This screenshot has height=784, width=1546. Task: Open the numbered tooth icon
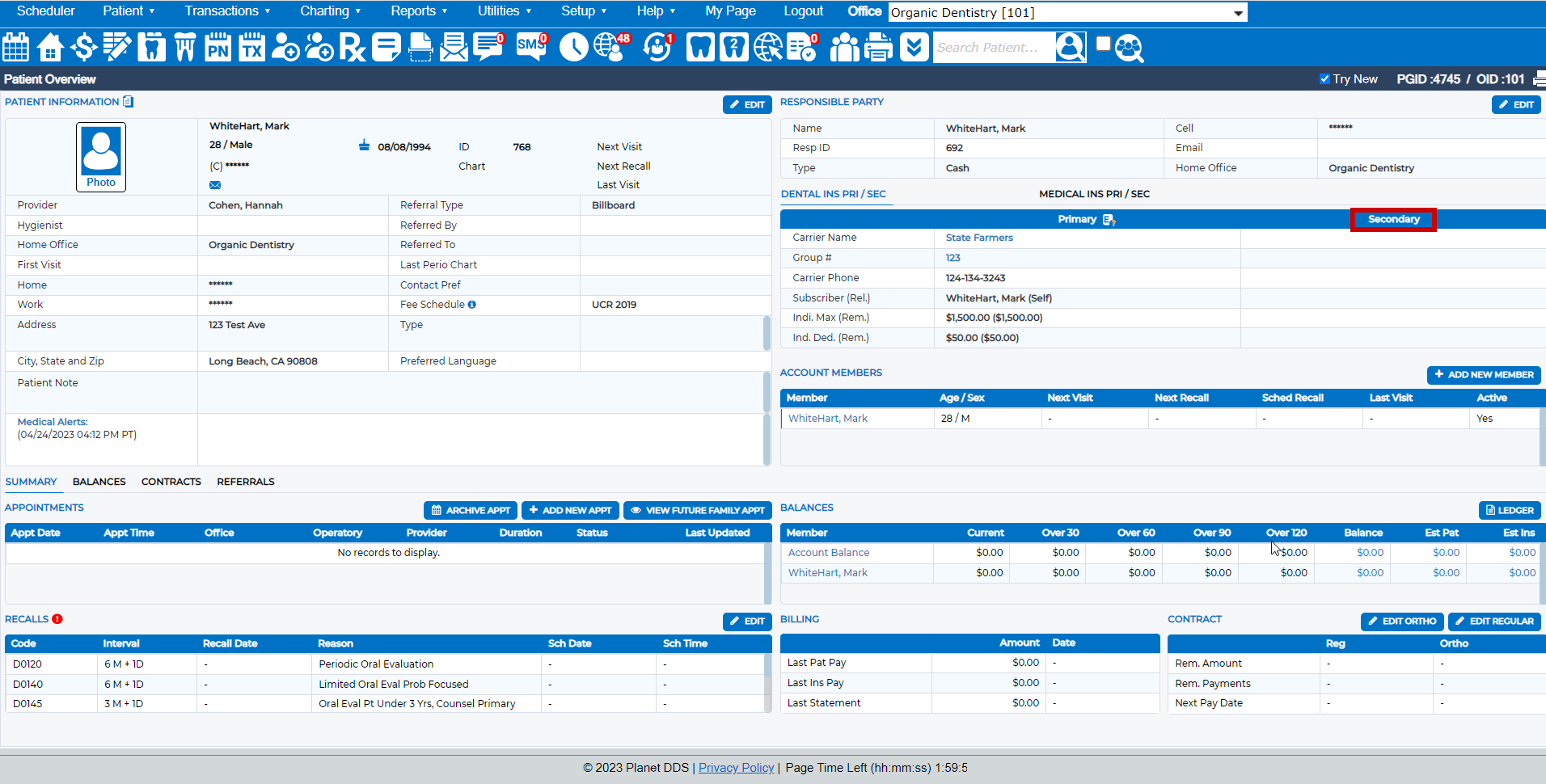point(734,48)
